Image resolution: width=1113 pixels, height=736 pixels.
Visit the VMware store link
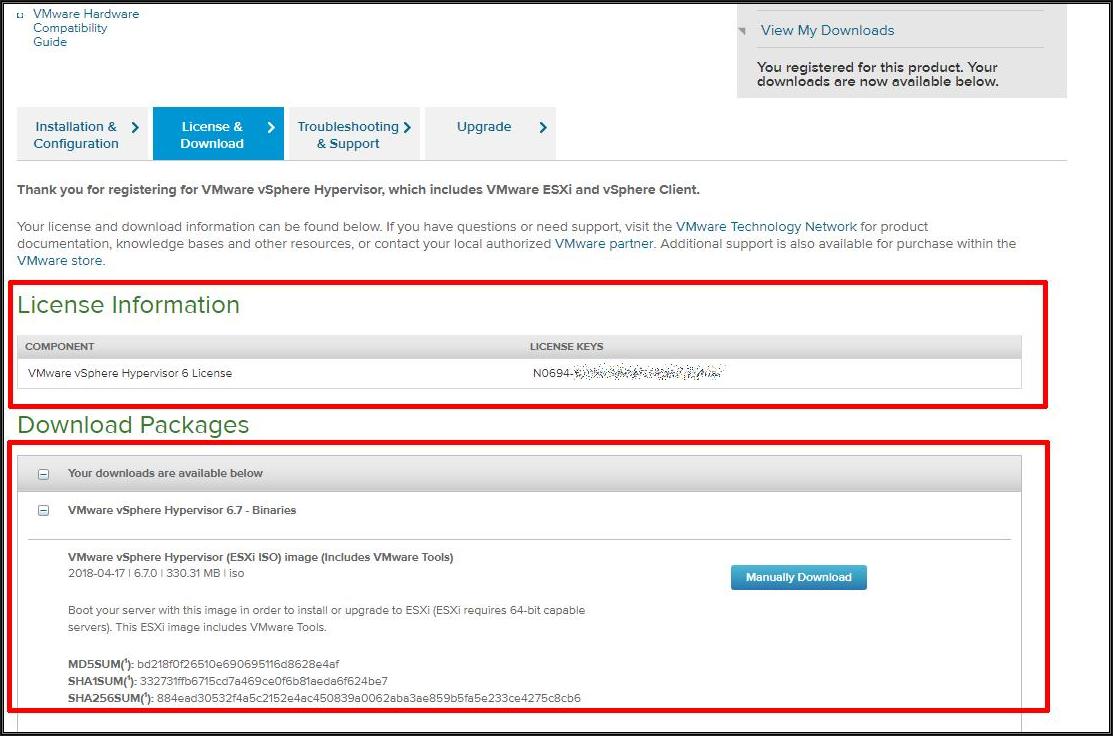[60, 260]
